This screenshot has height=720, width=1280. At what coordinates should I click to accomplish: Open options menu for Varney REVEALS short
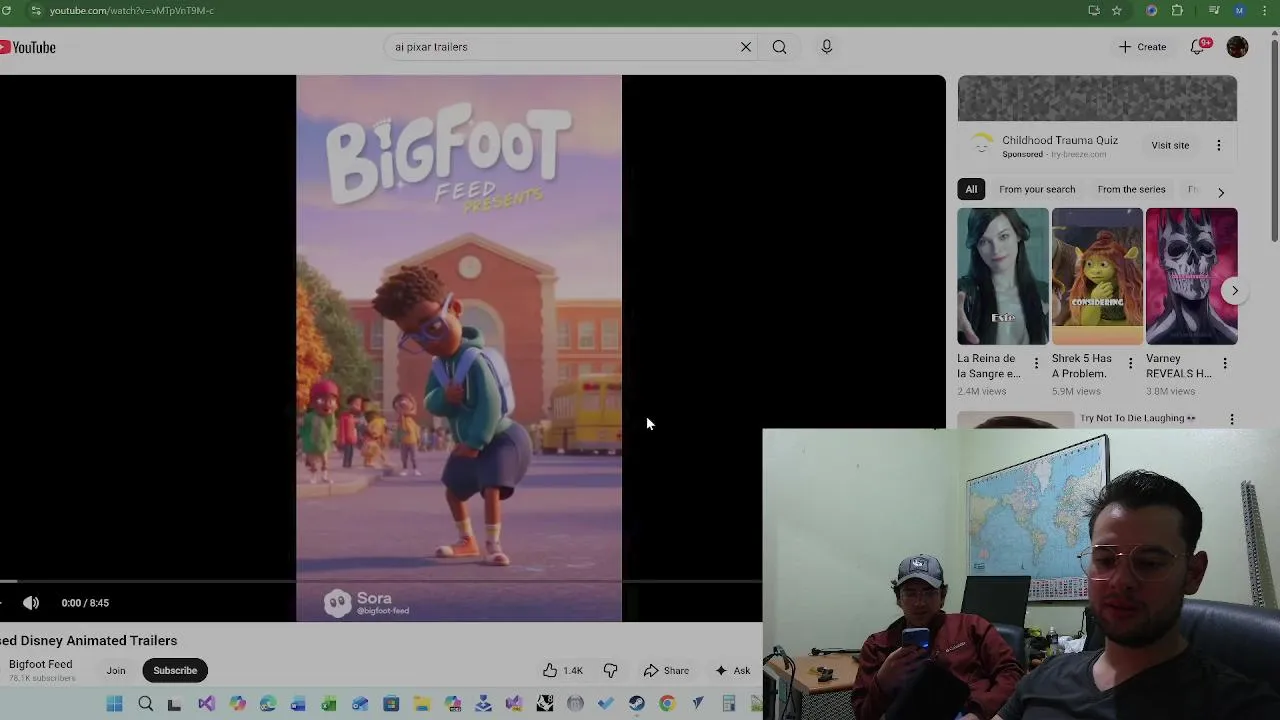coord(1225,363)
